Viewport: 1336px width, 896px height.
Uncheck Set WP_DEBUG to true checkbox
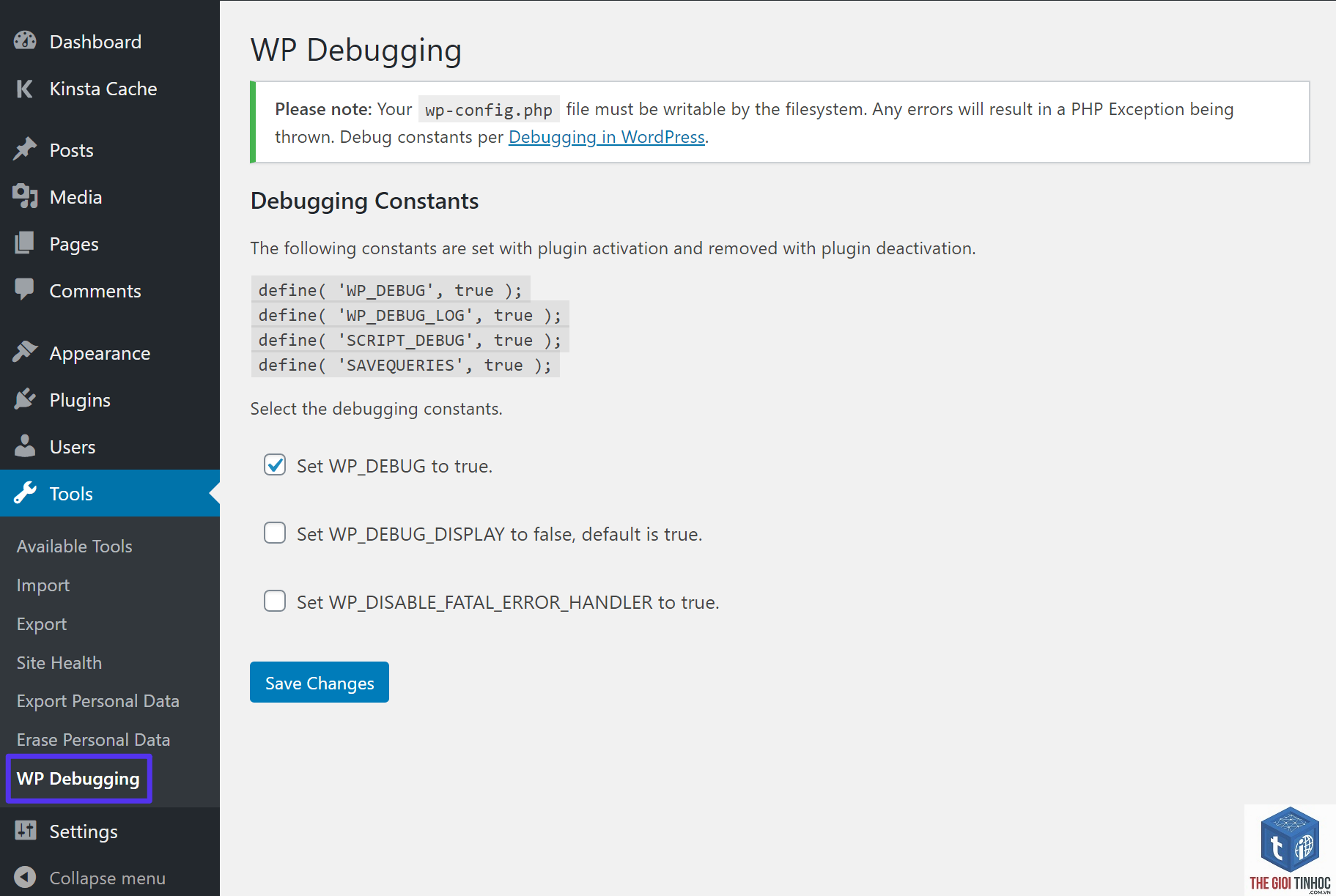(275, 465)
